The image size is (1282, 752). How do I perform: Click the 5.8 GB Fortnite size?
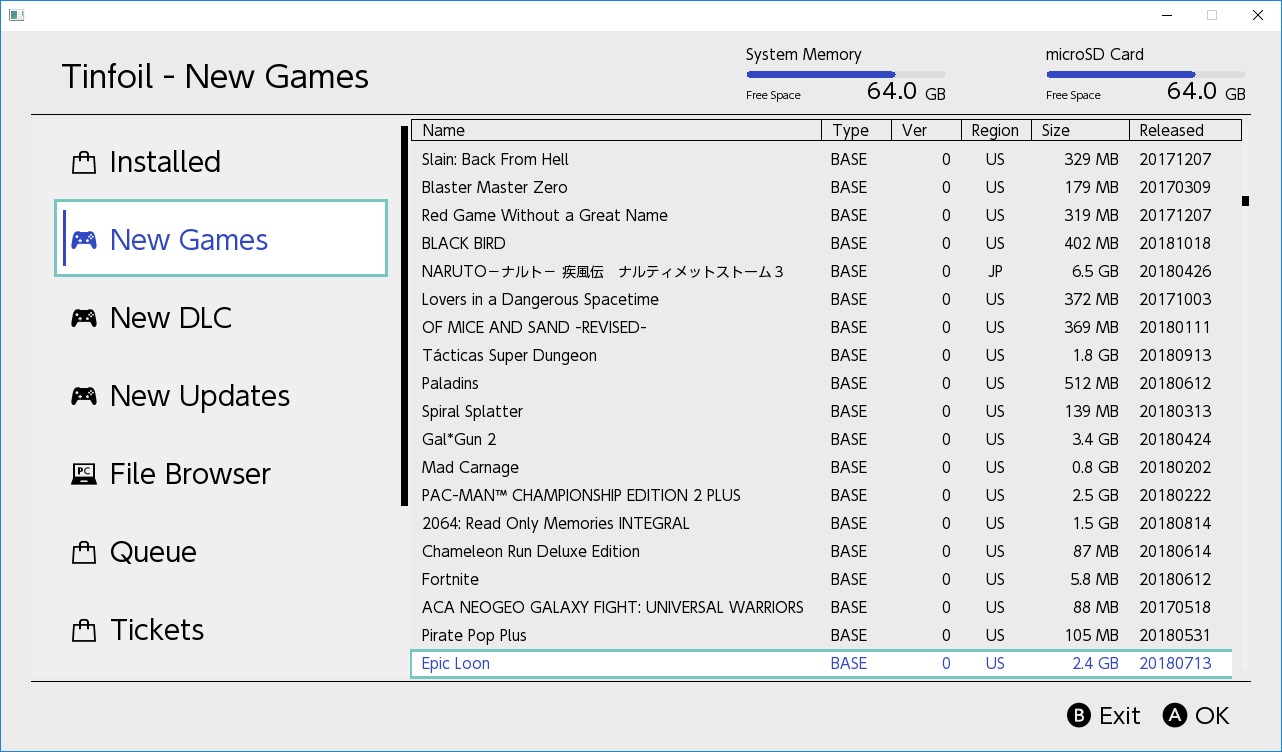1095,579
